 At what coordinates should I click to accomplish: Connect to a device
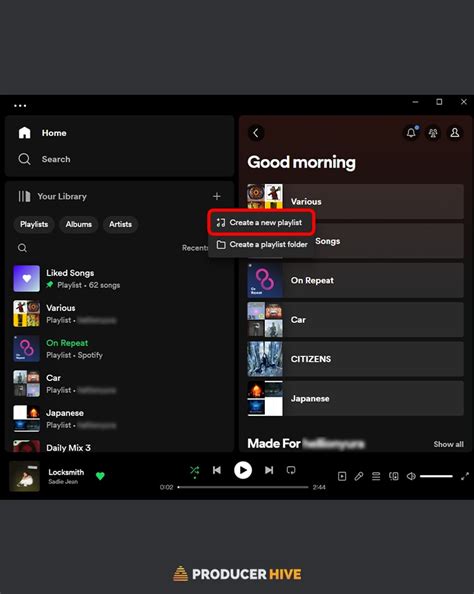pos(394,476)
